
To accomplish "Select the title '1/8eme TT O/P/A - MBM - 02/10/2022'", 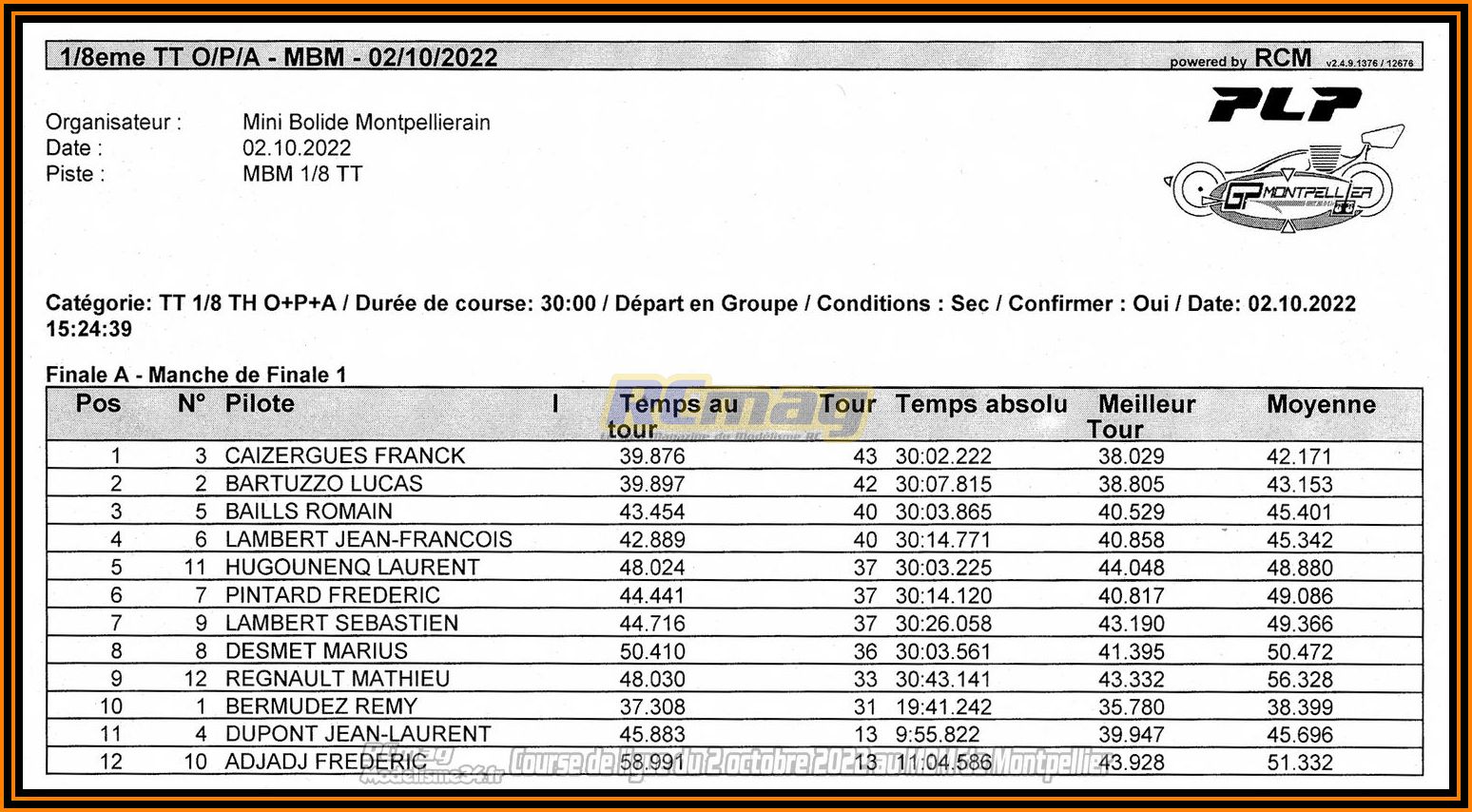I will point(279,57).
